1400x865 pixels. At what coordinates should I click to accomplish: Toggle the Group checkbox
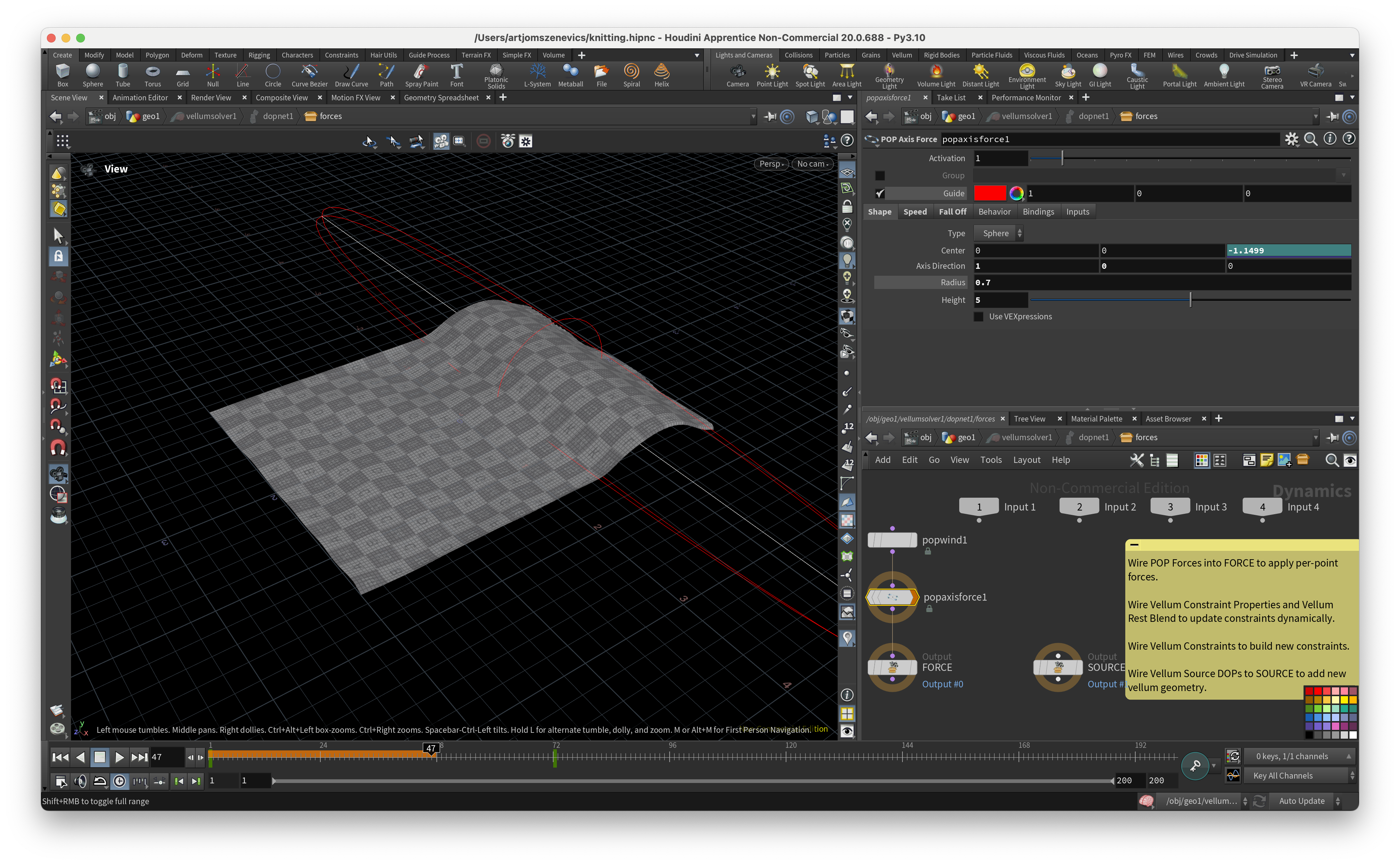click(x=879, y=176)
